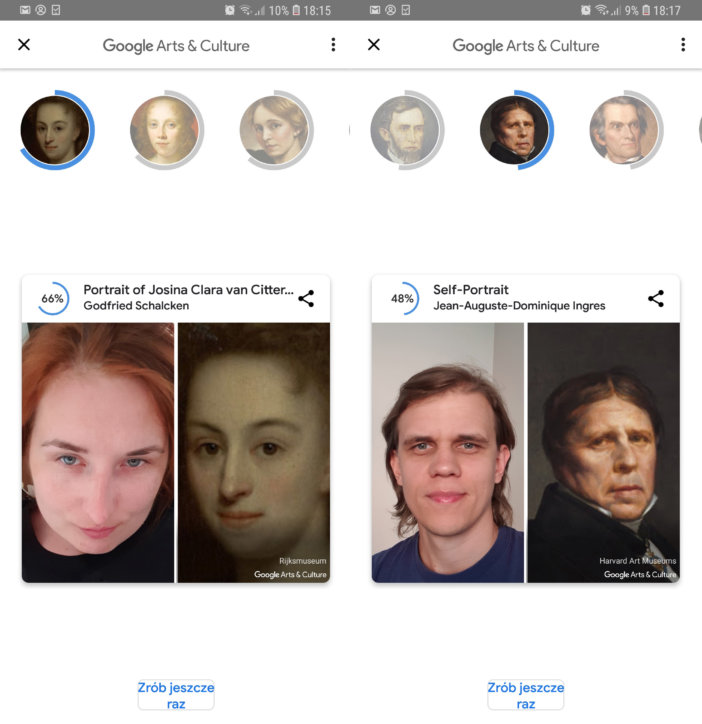Tap Gmail notification icon in right status bar

(375, 10)
